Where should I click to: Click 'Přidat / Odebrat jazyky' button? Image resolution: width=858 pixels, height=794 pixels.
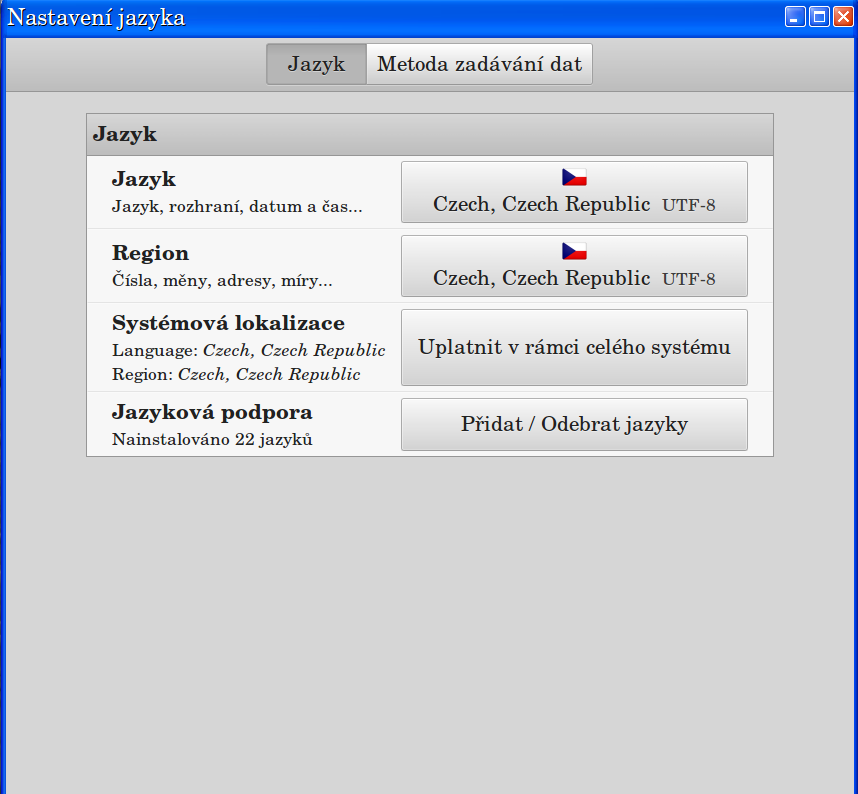pos(574,424)
